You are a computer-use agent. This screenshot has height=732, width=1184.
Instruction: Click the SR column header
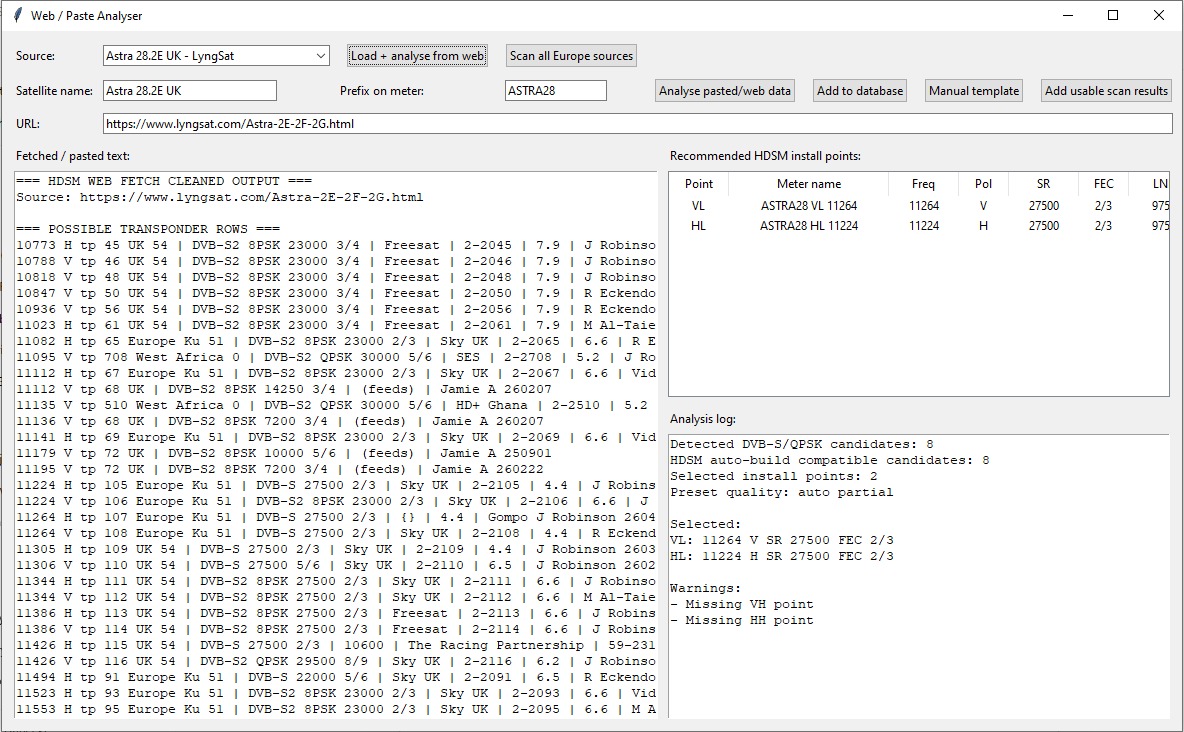pyautogui.click(x=1044, y=184)
